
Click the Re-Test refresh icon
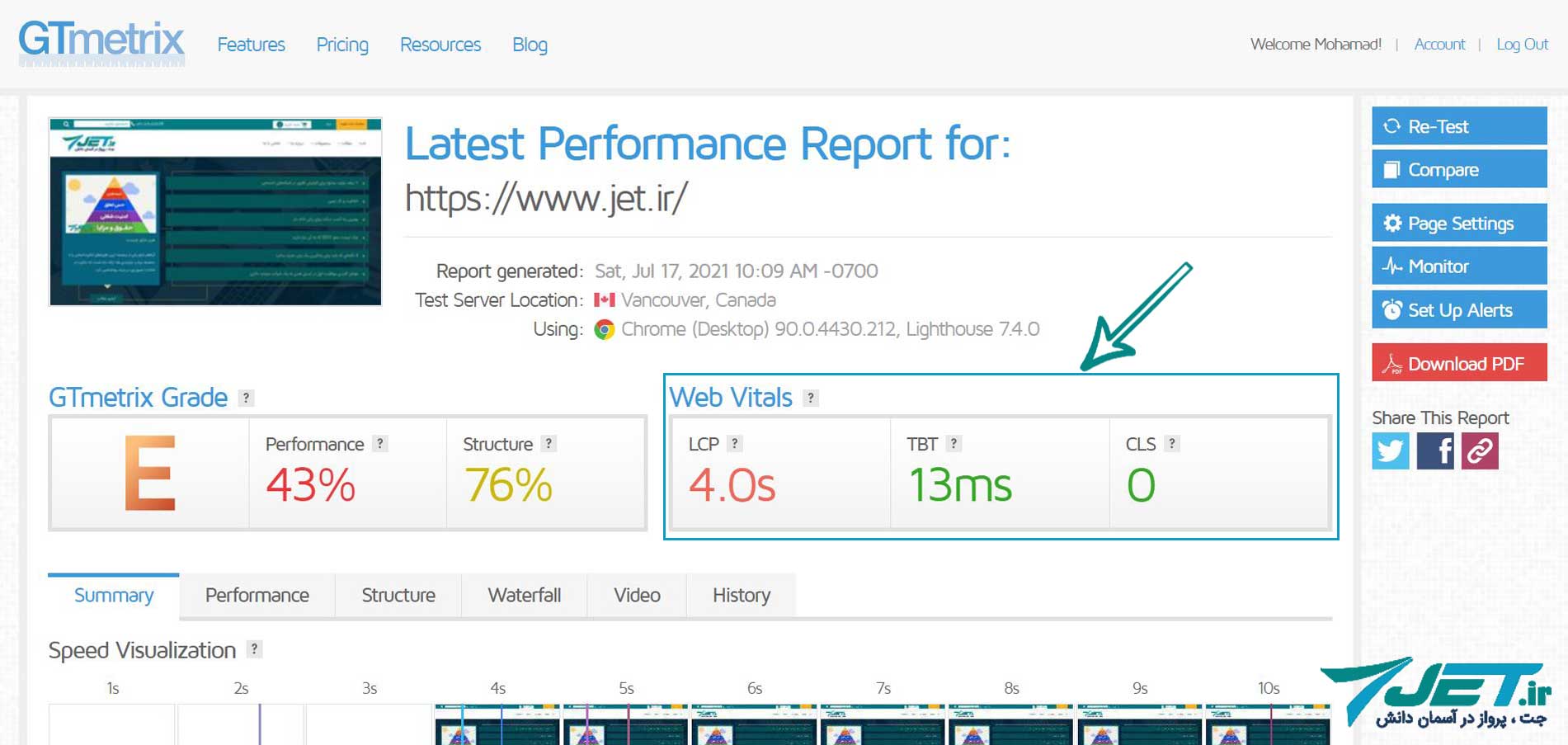click(x=1392, y=126)
